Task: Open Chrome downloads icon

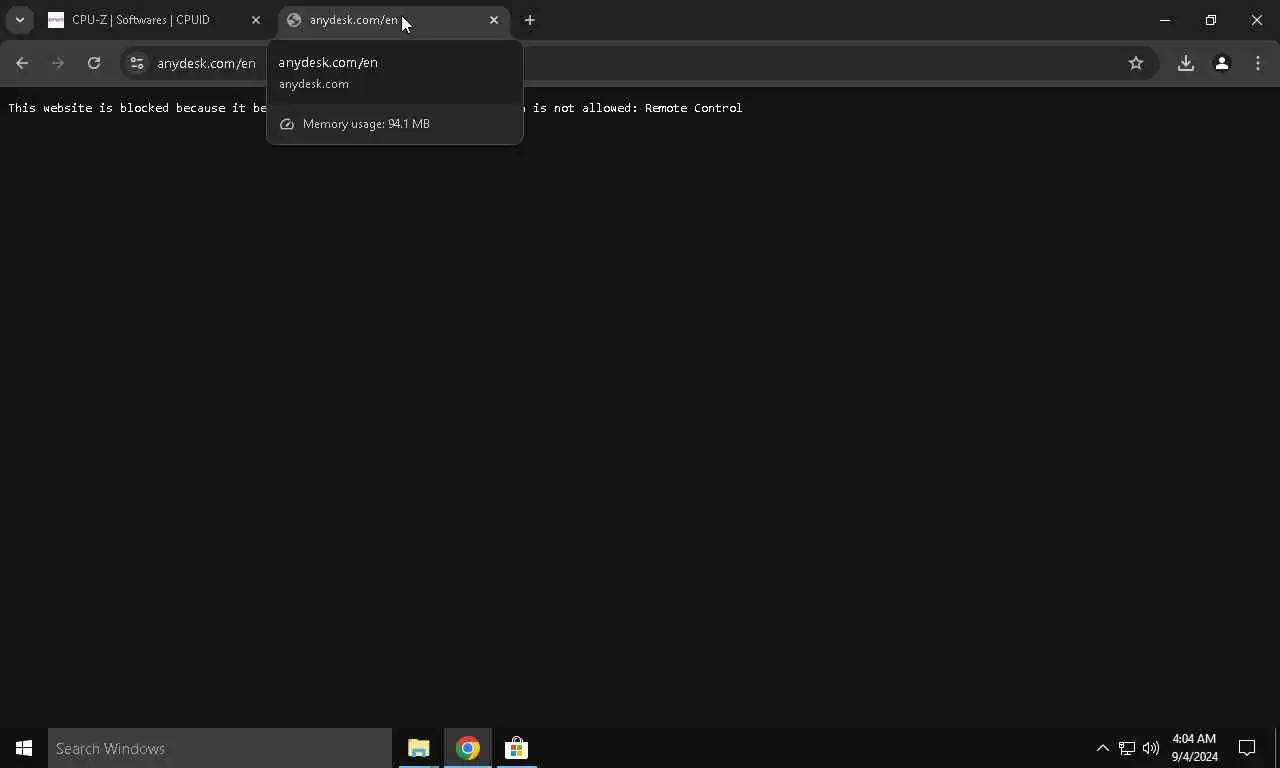Action: [1186, 63]
